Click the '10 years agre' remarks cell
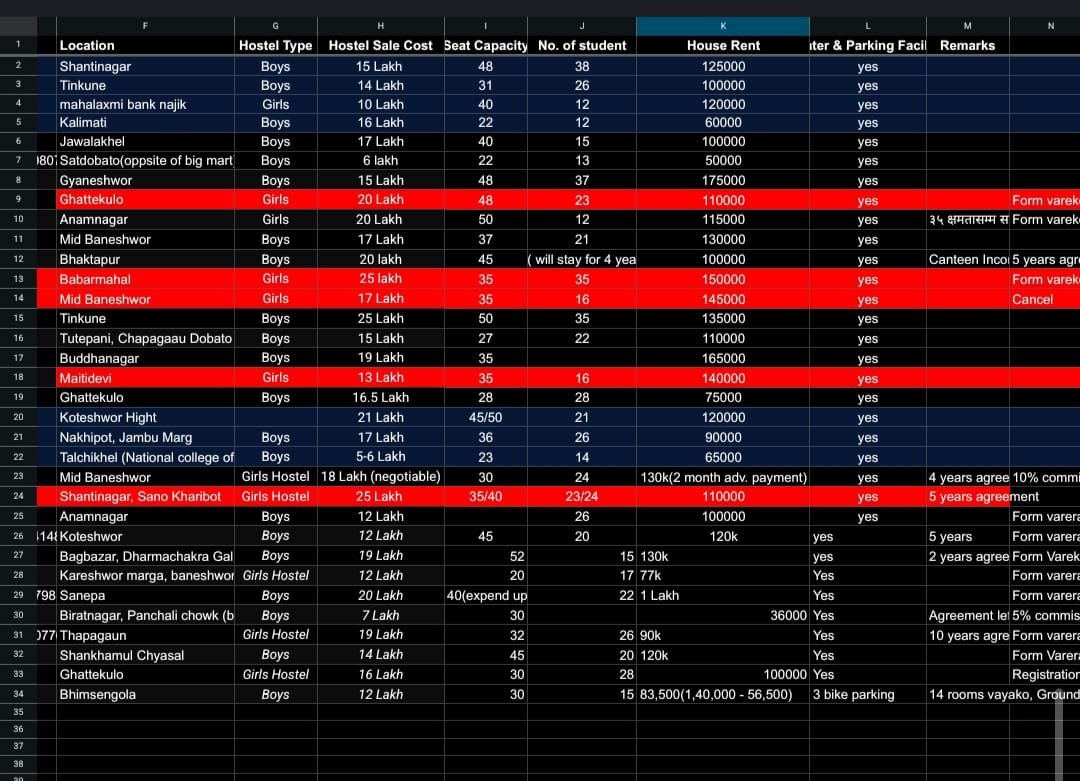This screenshot has height=781, width=1080. [967, 635]
